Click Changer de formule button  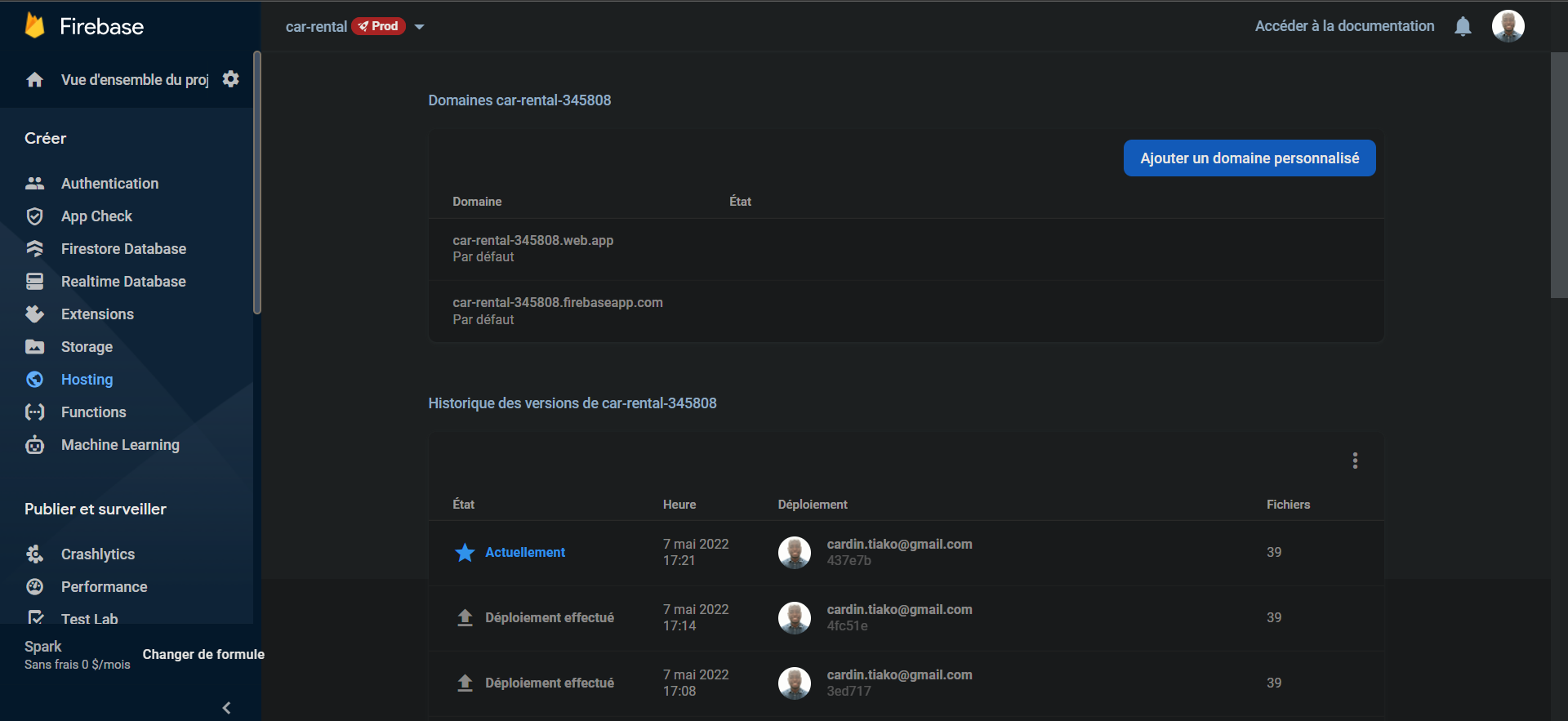coord(203,654)
